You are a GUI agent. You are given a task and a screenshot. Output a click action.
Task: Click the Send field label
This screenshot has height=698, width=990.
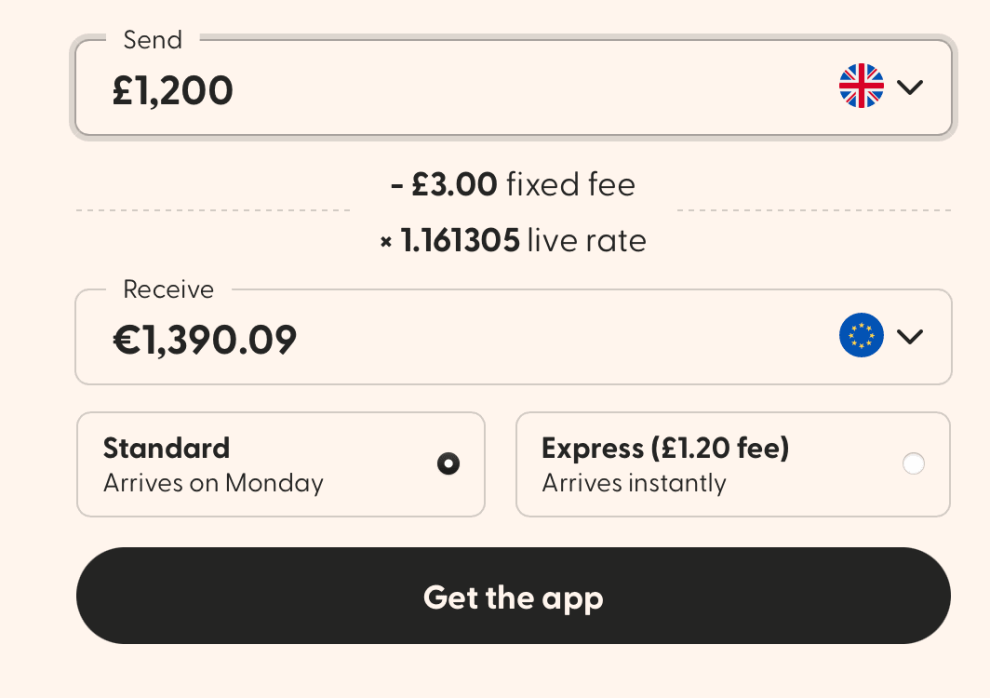tap(152, 40)
